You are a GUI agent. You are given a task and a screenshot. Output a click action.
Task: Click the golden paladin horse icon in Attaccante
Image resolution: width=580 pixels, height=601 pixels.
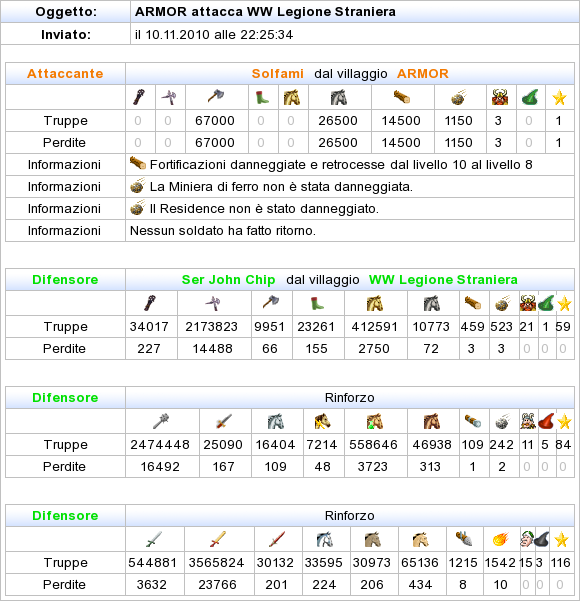292,97
